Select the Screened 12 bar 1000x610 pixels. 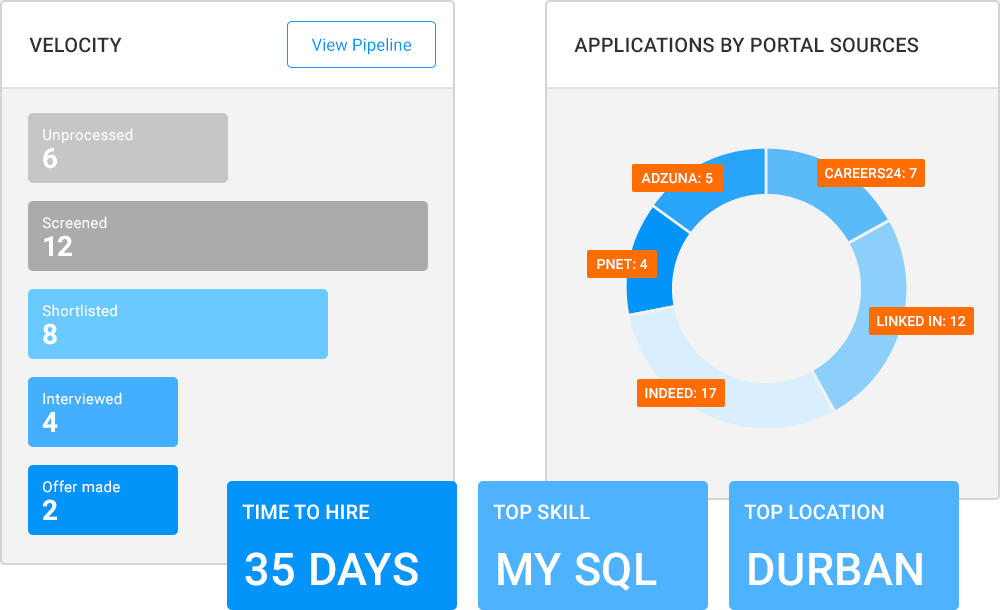228,236
